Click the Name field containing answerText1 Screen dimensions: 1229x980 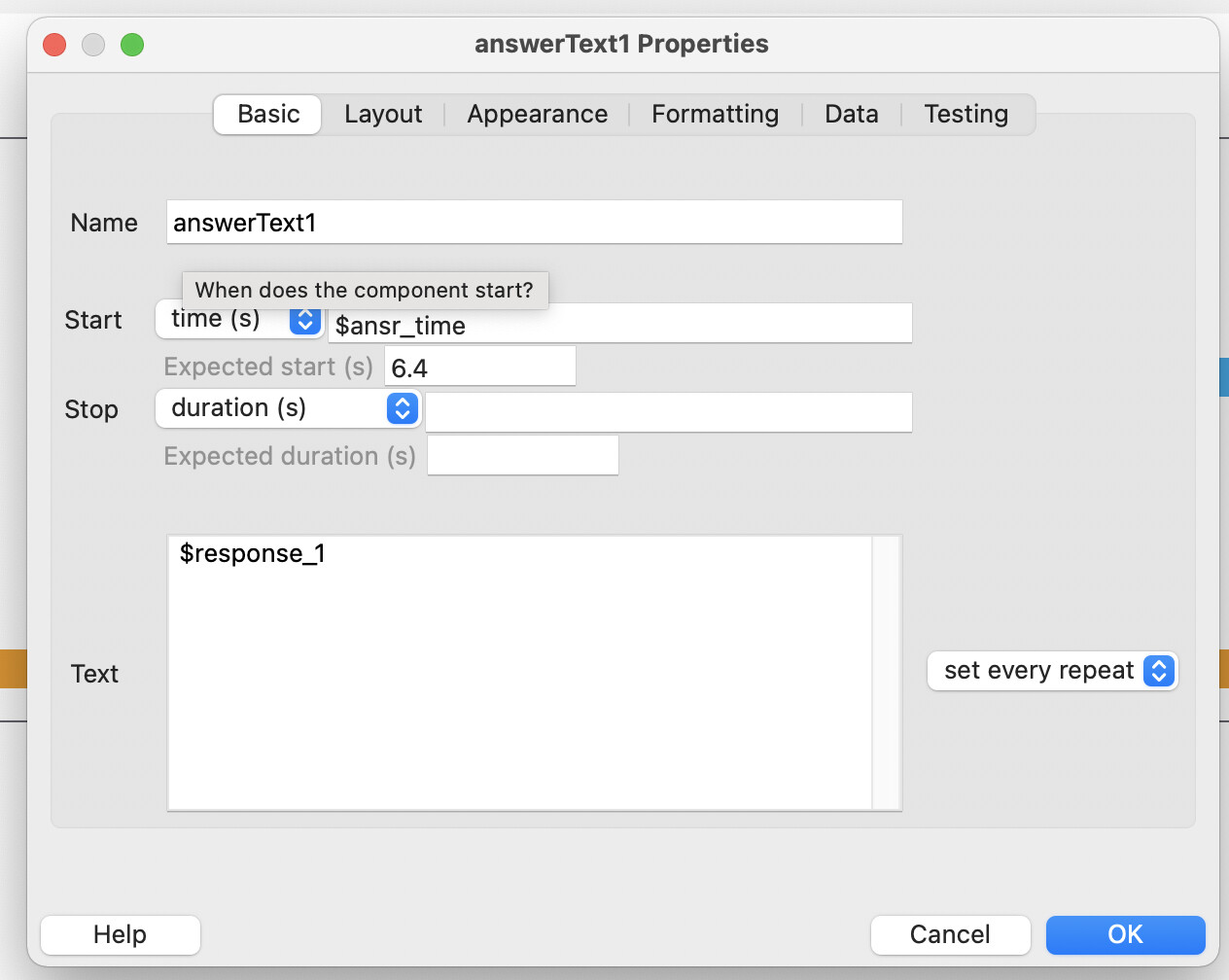pyautogui.click(x=534, y=223)
